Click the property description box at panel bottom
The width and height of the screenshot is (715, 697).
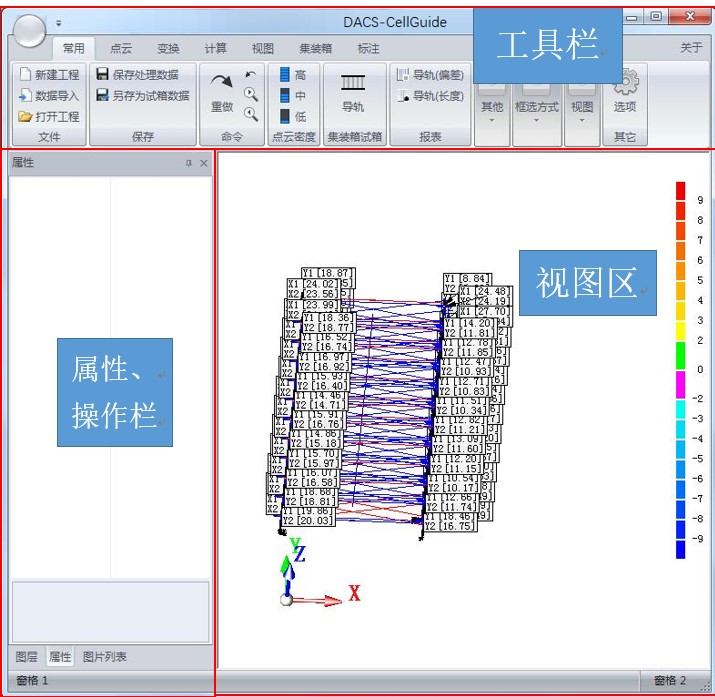[x=110, y=611]
